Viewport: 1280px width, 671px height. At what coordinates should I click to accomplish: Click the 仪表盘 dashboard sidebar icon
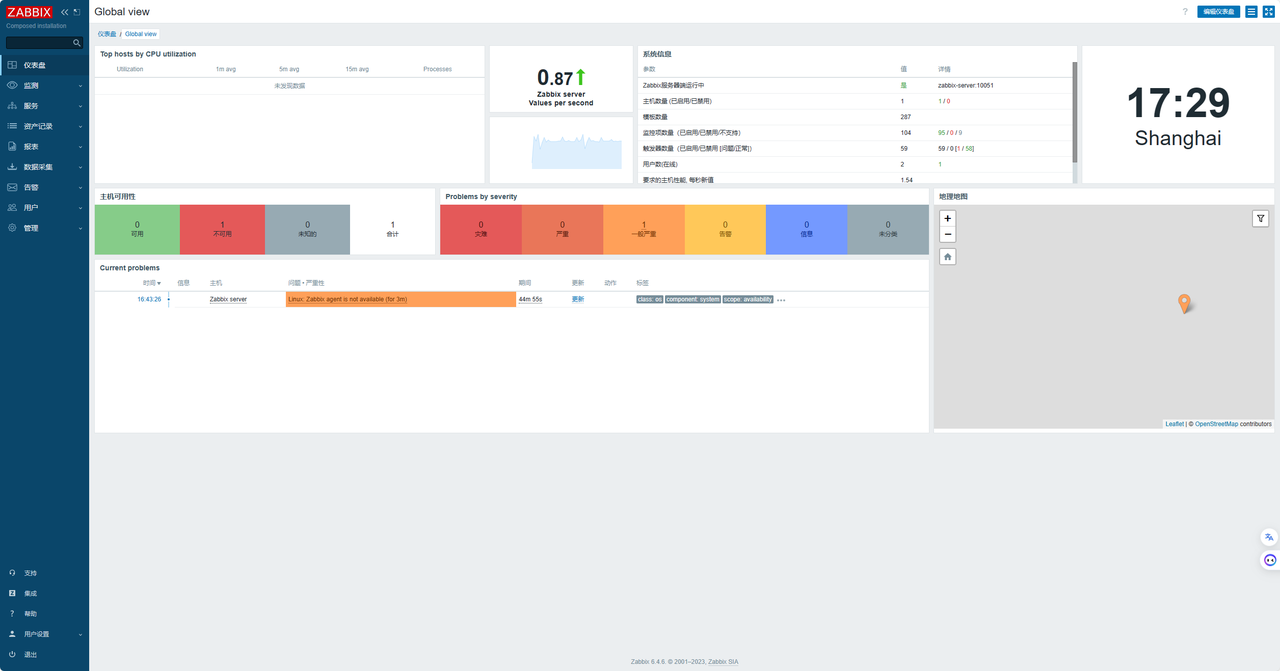pyautogui.click(x=12, y=65)
